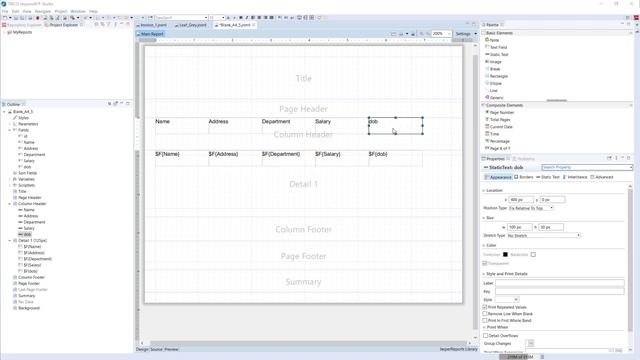Open the Stretch Type dropdown
This screenshot has width=640, height=360.
pyautogui.click(x=544, y=236)
